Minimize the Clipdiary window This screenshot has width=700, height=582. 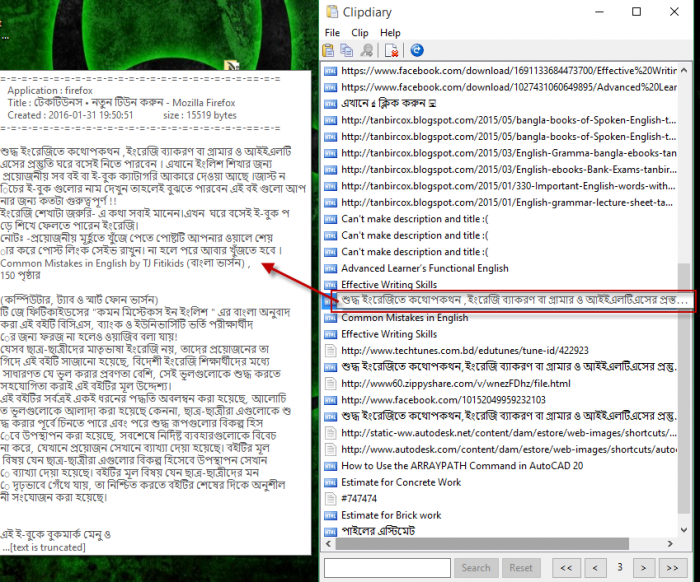point(599,12)
